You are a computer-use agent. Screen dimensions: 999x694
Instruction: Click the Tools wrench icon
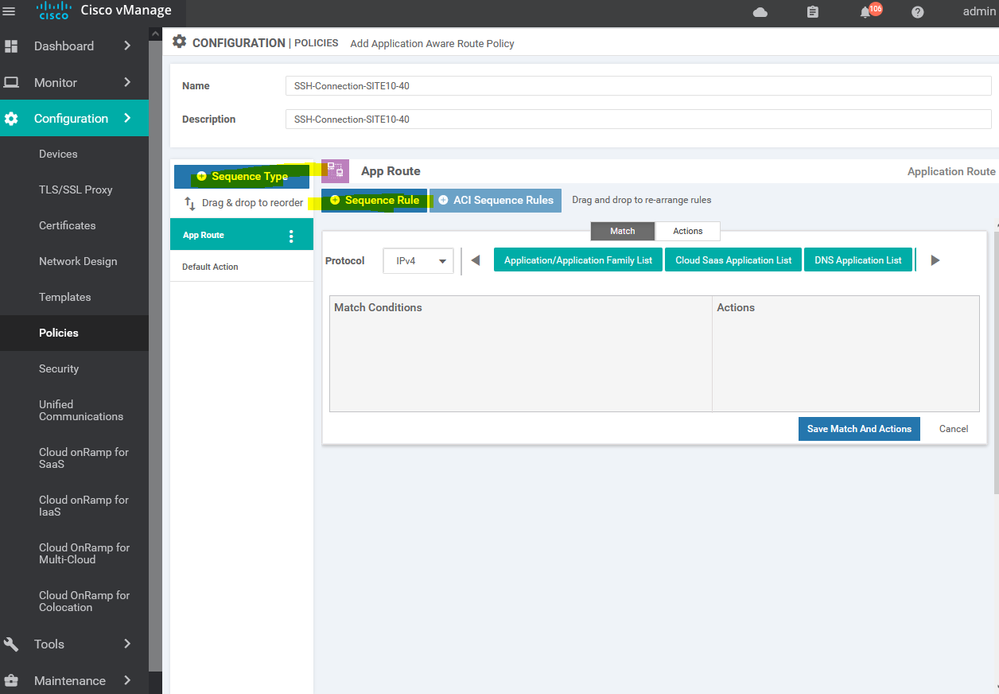pyautogui.click(x=11, y=644)
